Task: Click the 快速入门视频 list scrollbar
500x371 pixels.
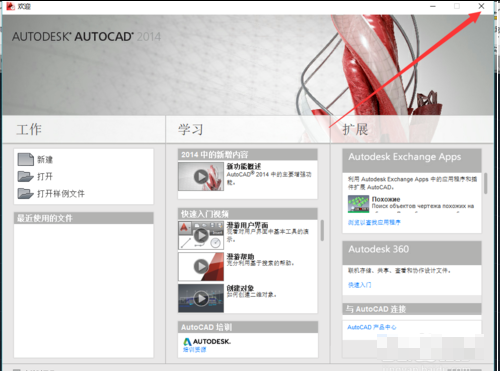Action: pos(322,230)
